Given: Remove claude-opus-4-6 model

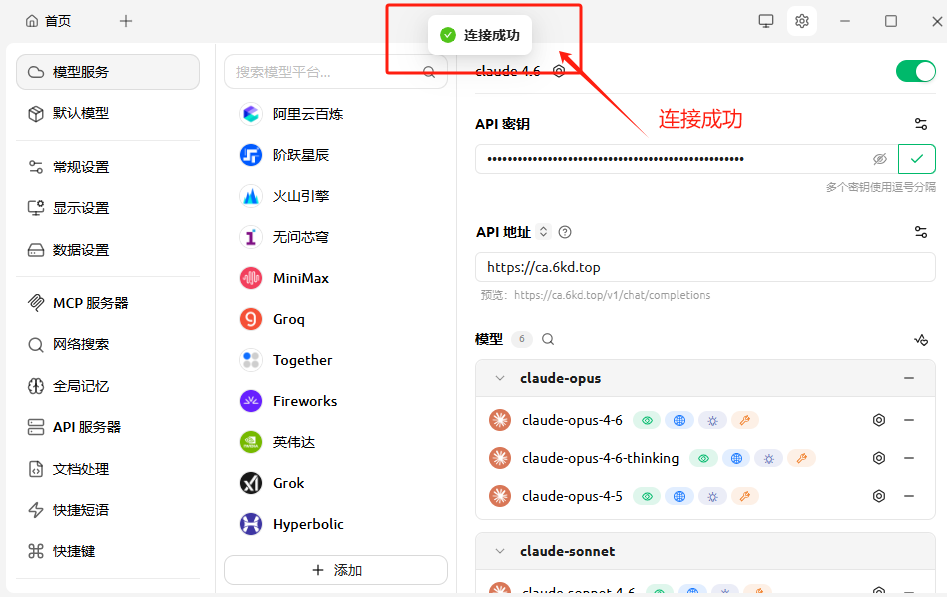Looking at the screenshot, I should 909,420.
